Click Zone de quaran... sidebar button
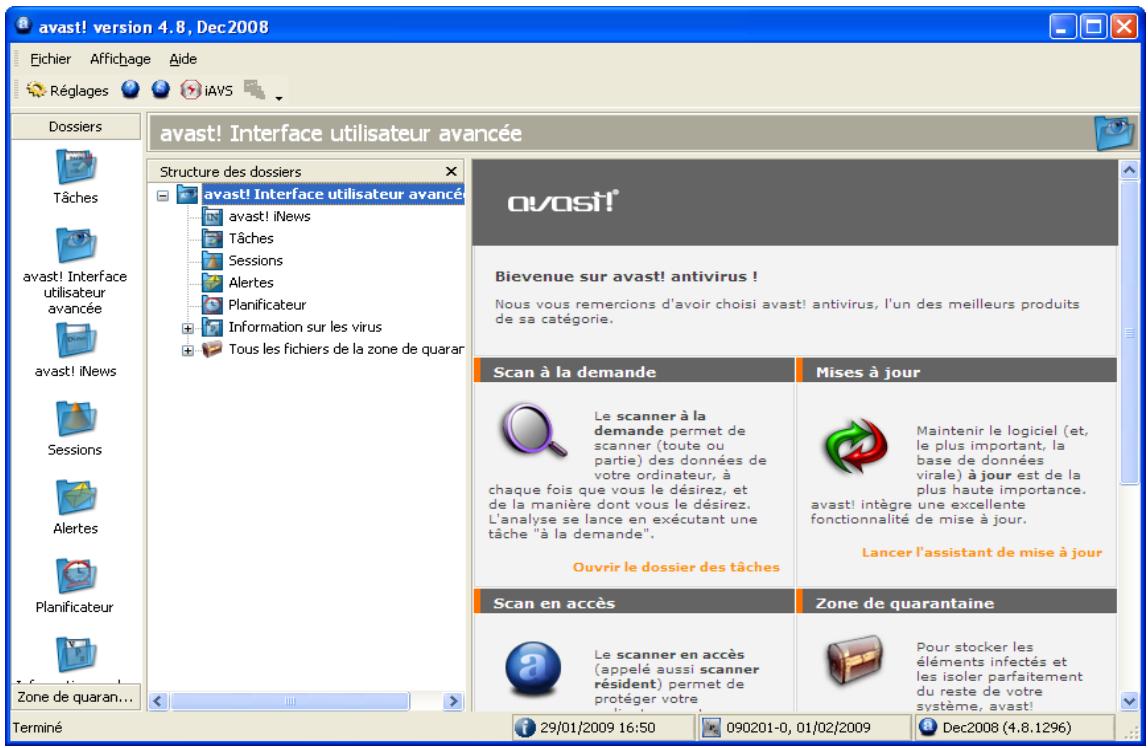 75,697
